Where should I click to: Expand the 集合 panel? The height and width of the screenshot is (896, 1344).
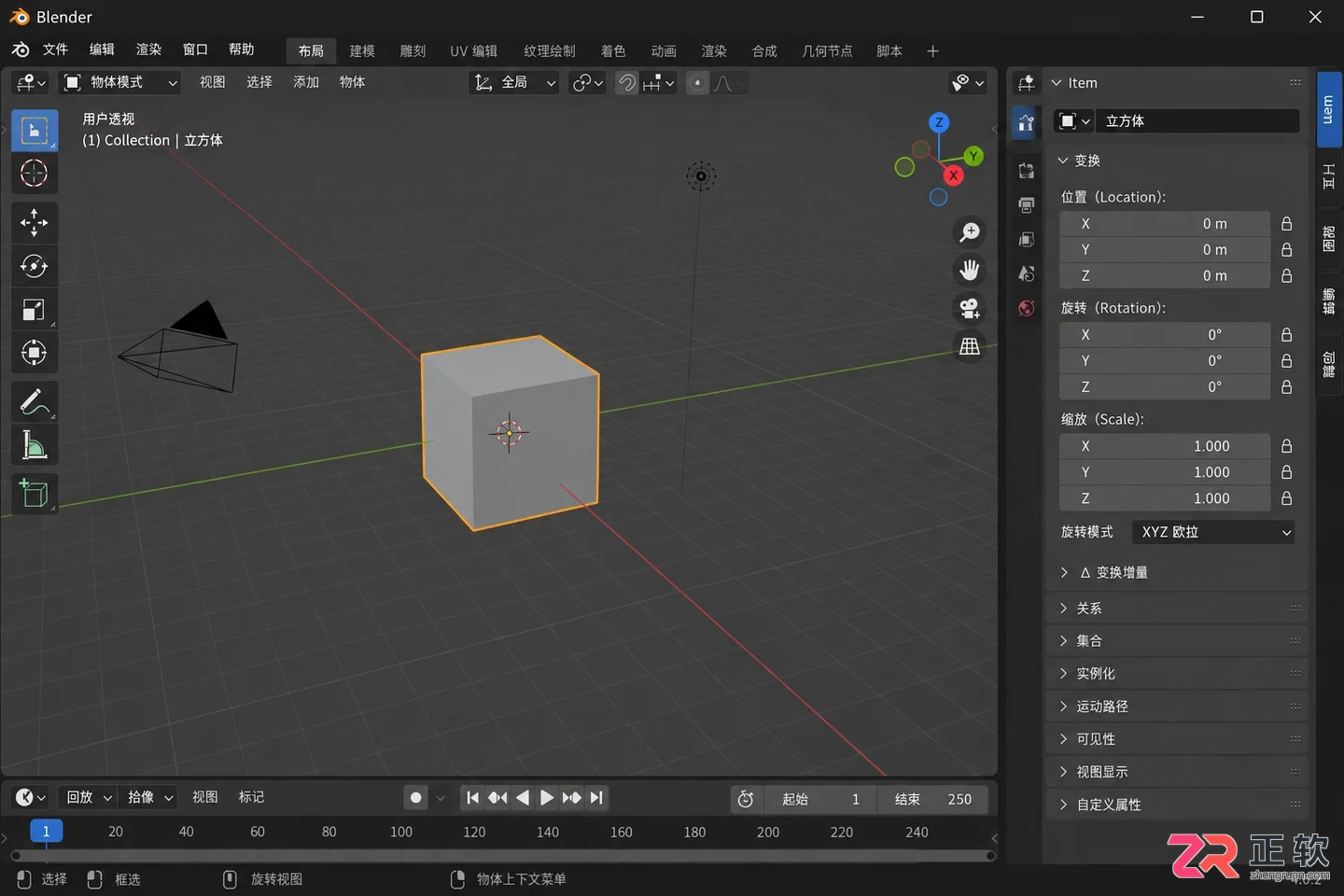click(1179, 641)
